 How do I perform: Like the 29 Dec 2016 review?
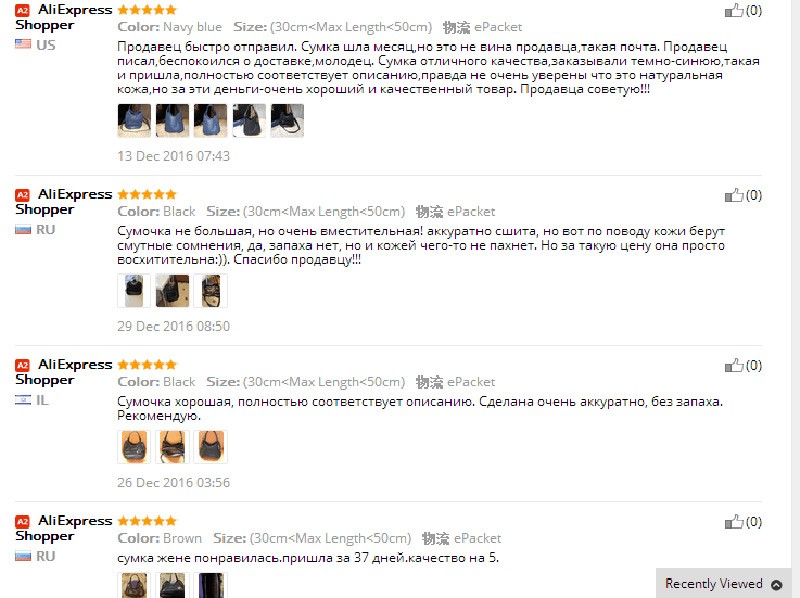(x=734, y=195)
